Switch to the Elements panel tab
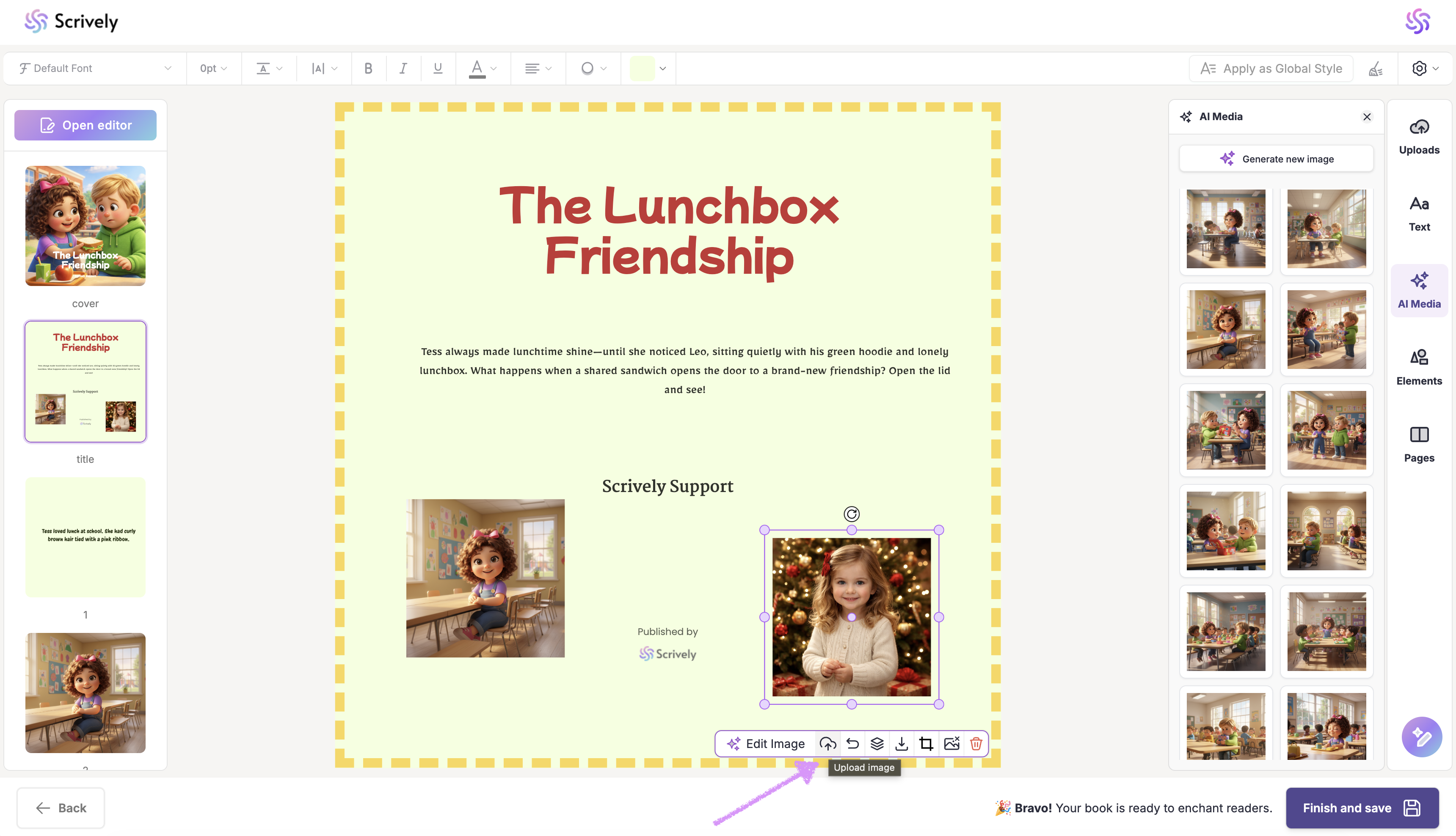 (x=1419, y=367)
